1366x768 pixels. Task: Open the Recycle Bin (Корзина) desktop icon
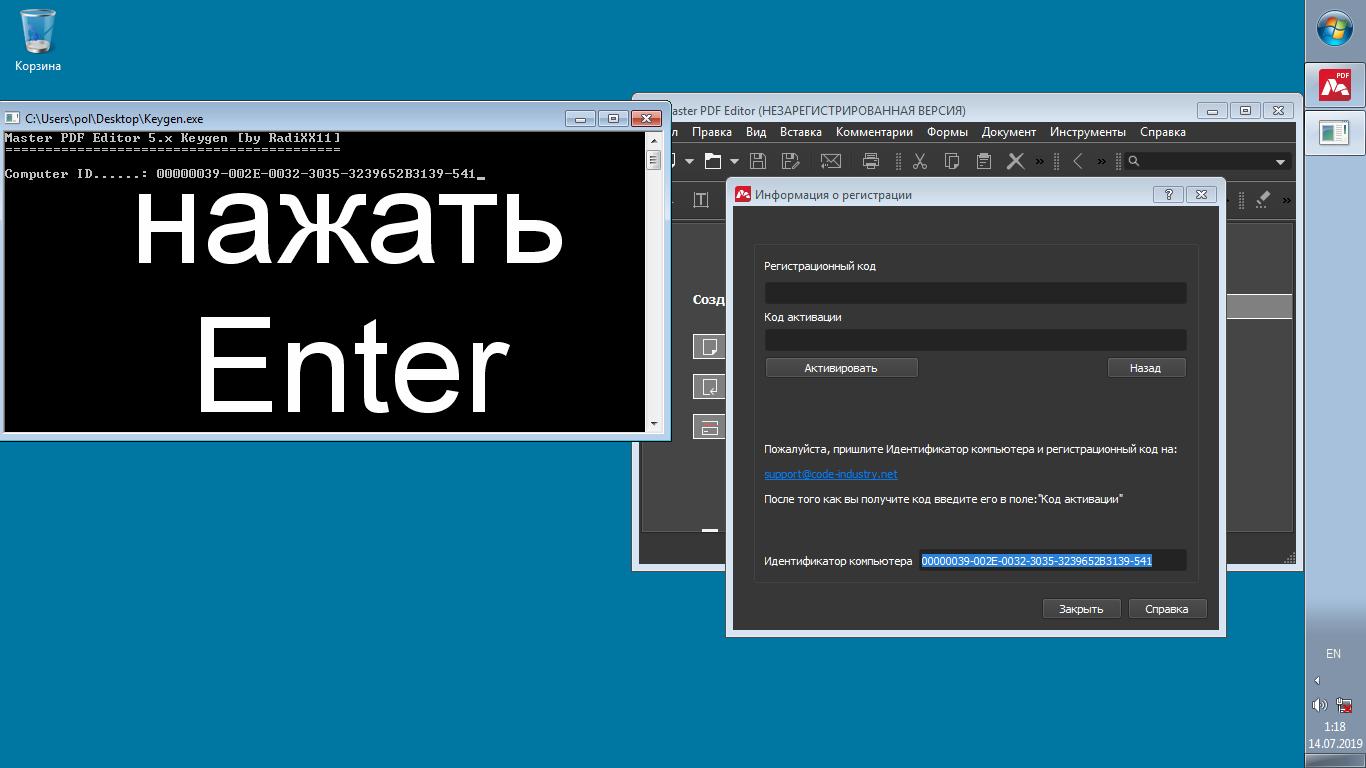38,40
